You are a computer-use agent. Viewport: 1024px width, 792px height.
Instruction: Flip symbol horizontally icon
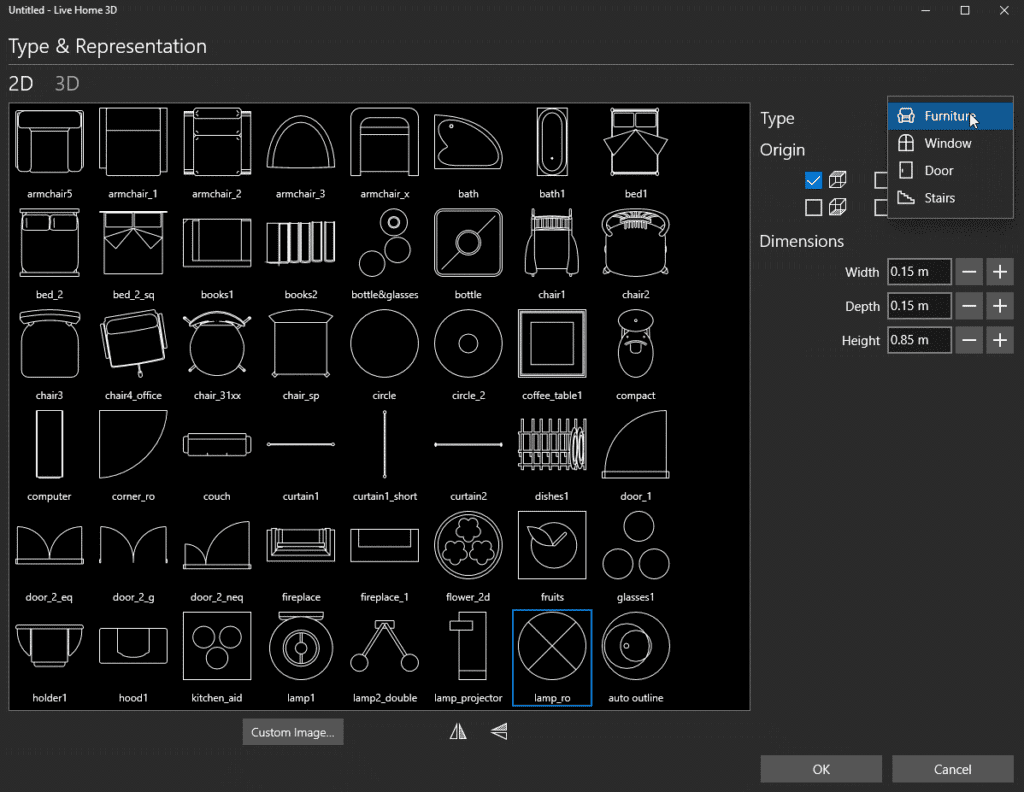point(458,731)
